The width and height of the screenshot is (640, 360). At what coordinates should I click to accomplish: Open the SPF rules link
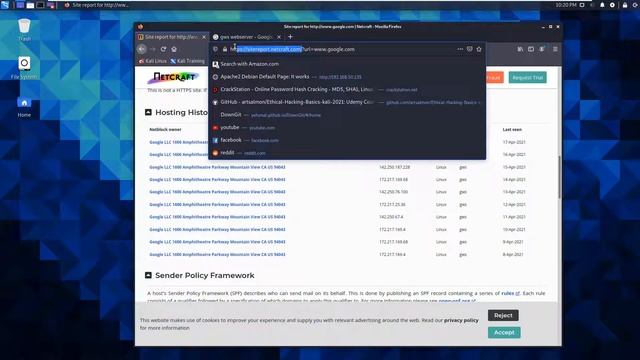coord(510,293)
